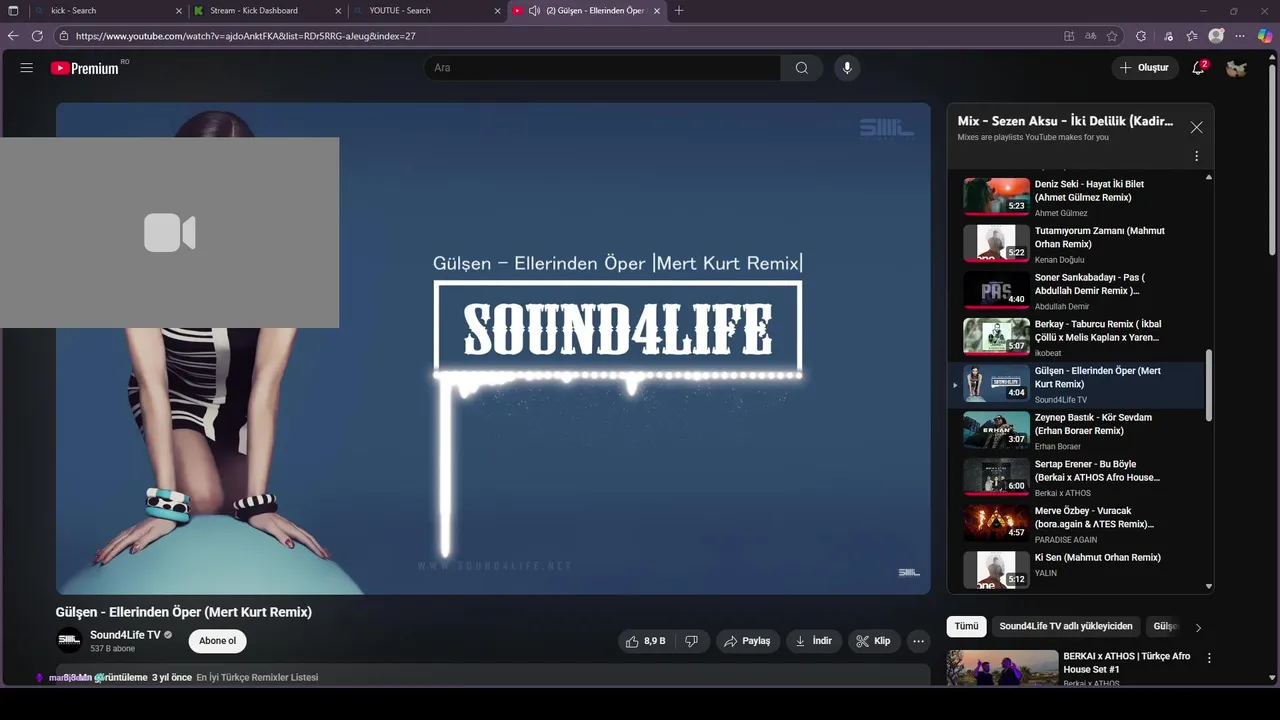Open the notifications bell
1280x720 pixels.
pyautogui.click(x=1198, y=68)
